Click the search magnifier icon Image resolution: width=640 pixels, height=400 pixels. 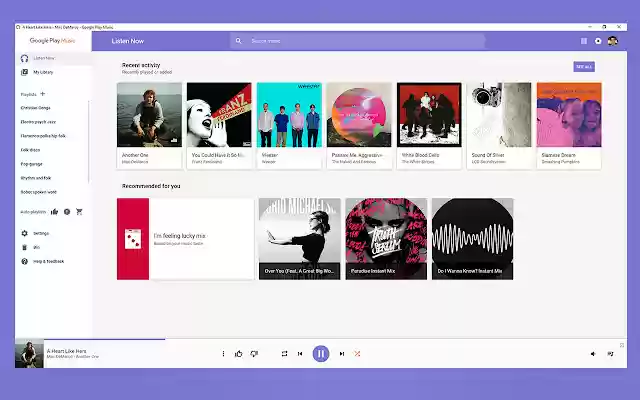click(238, 41)
